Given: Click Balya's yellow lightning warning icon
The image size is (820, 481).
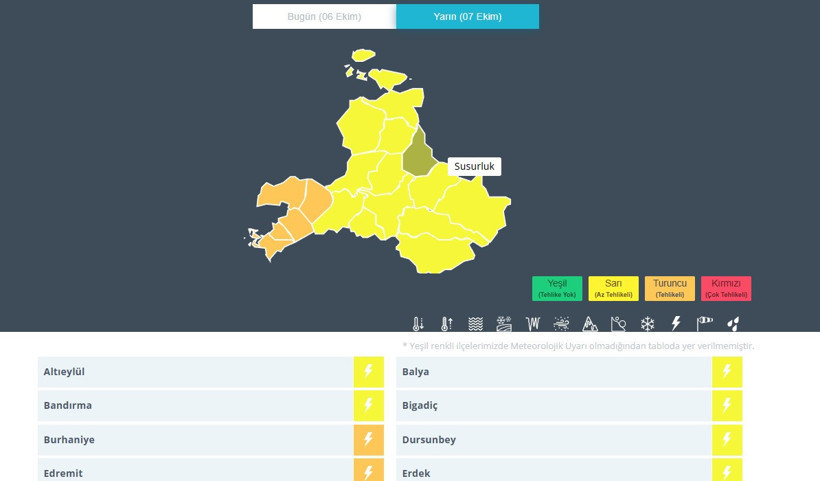Looking at the screenshot, I should (727, 372).
